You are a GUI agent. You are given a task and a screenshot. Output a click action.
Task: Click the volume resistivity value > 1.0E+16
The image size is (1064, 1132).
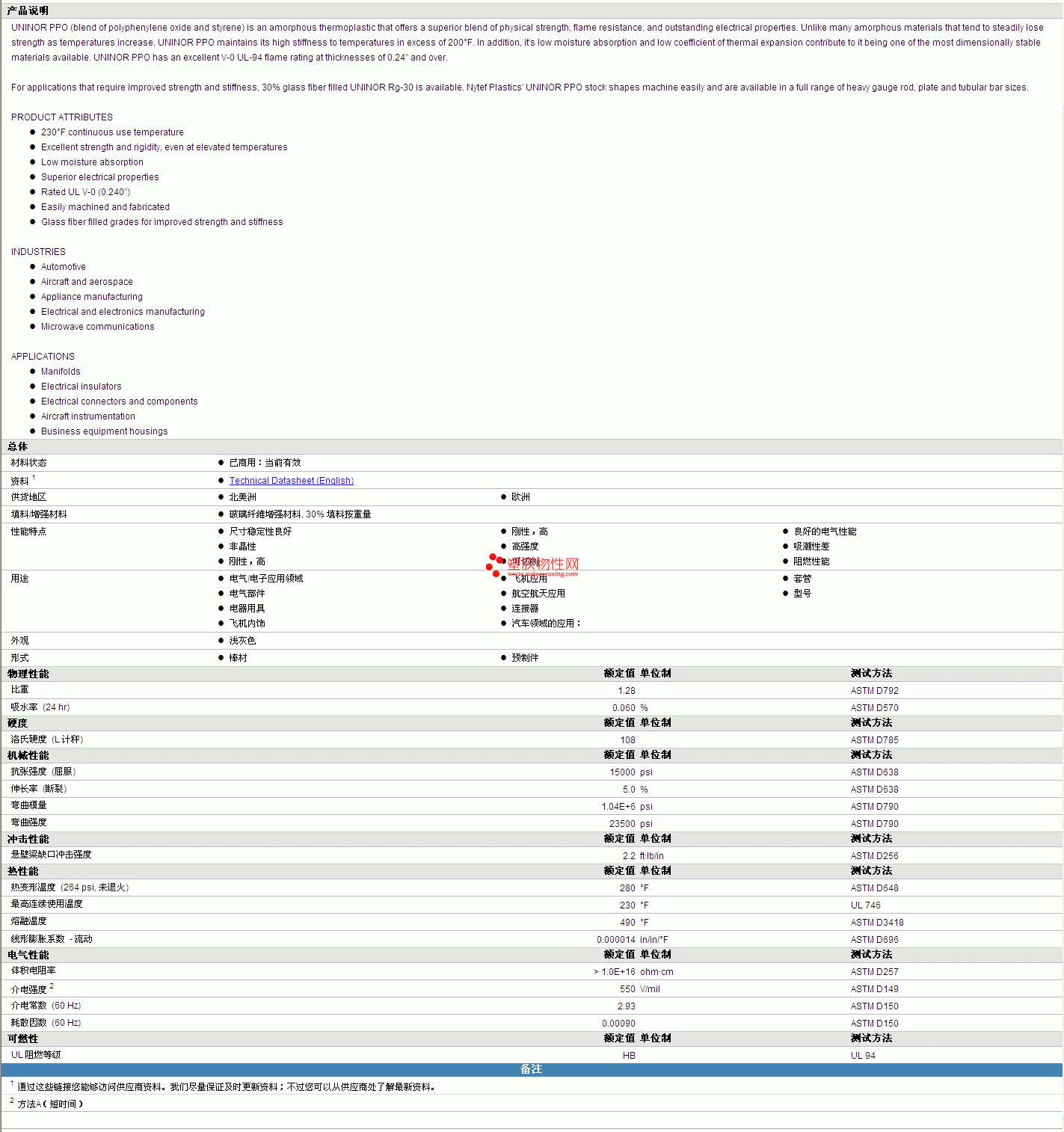pos(615,972)
